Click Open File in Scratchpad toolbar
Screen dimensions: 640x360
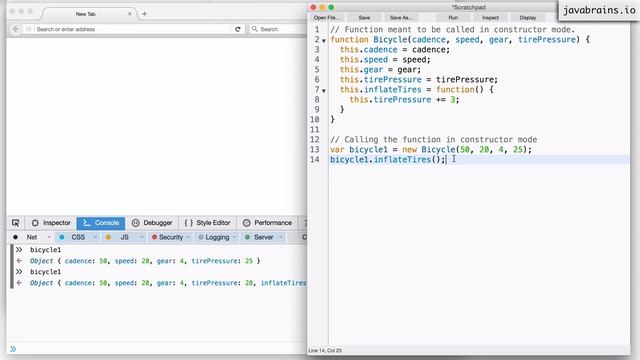[x=327, y=18]
